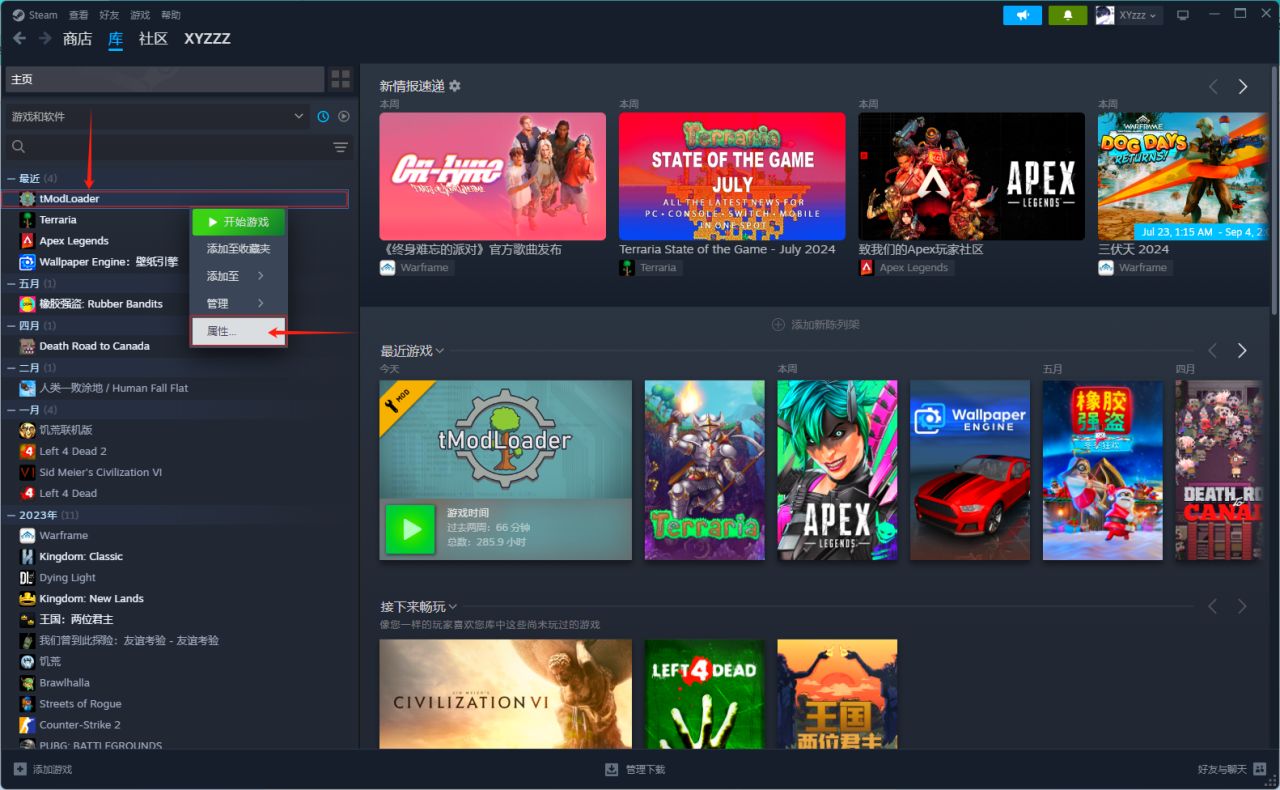Open the Steam menu

pyautogui.click(x=35, y=15)
